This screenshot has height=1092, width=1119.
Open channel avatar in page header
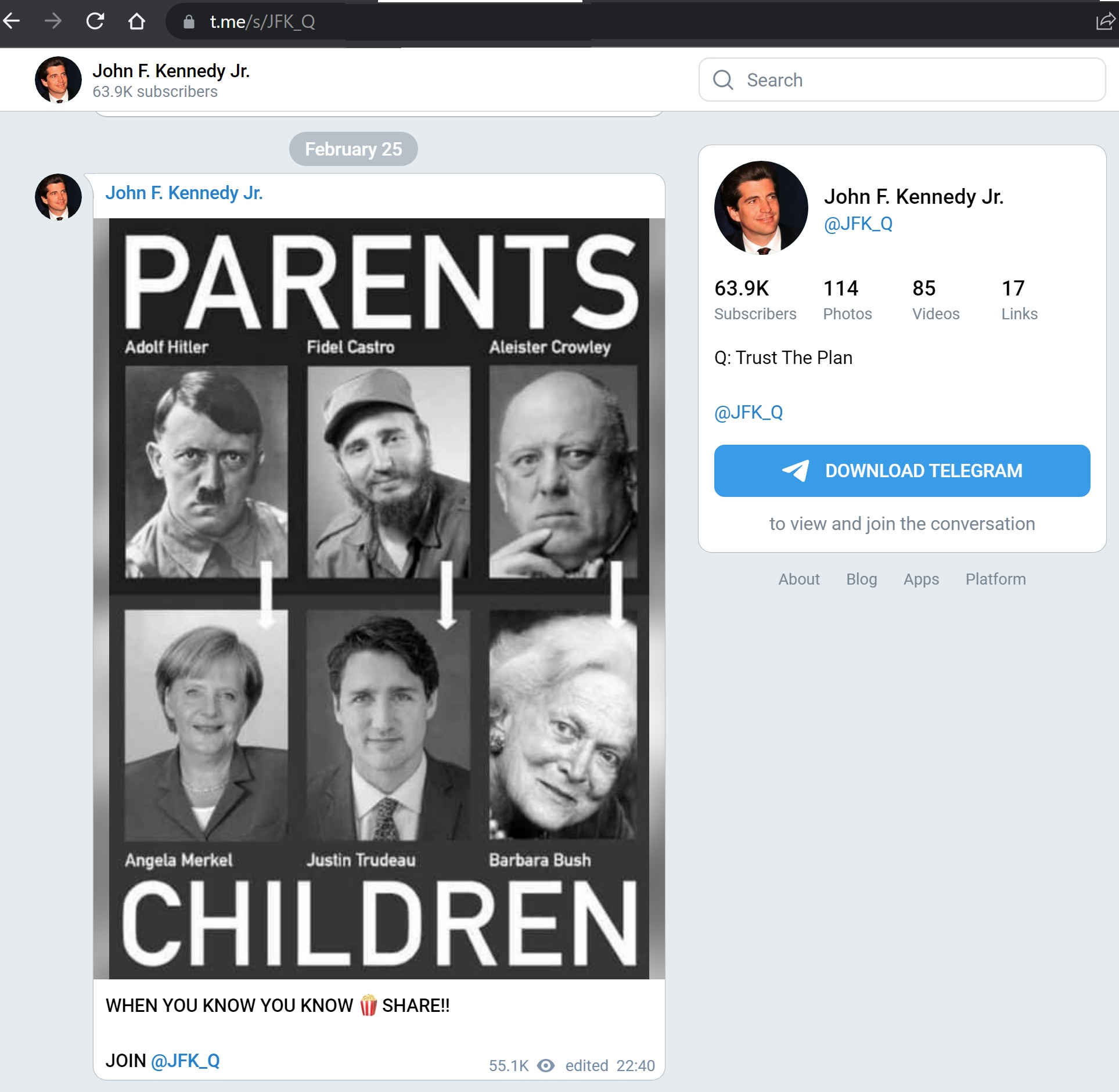point(58,80)
